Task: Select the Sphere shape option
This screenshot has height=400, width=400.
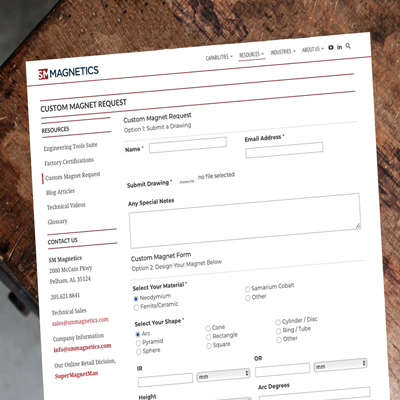Action: (x=139, y=352)
